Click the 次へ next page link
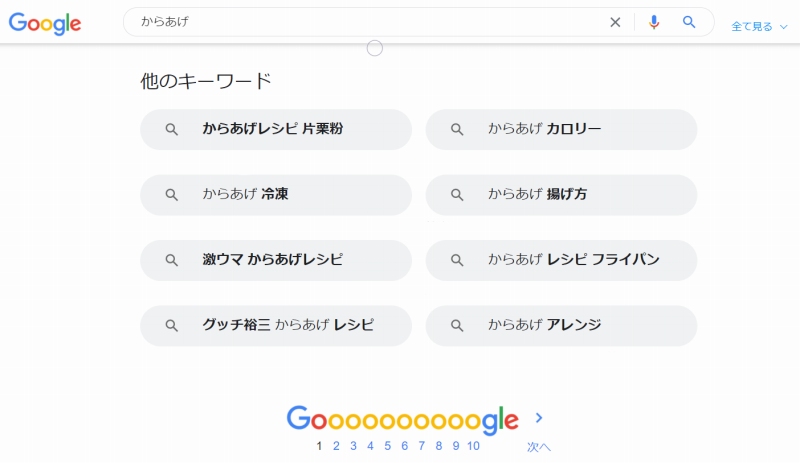This screenshot has height=463, width=800. (x=539, y=447)
